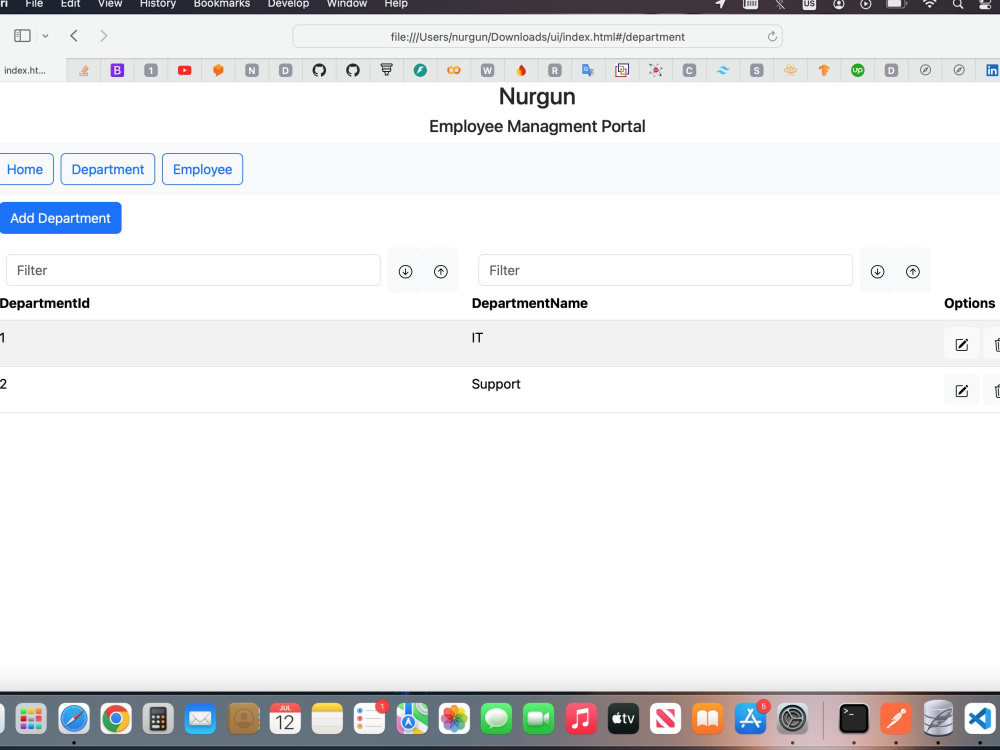Focus the DepartmentName Filter input
The width and height of the screenshot is (1000, 750).
tap(665, 270)
